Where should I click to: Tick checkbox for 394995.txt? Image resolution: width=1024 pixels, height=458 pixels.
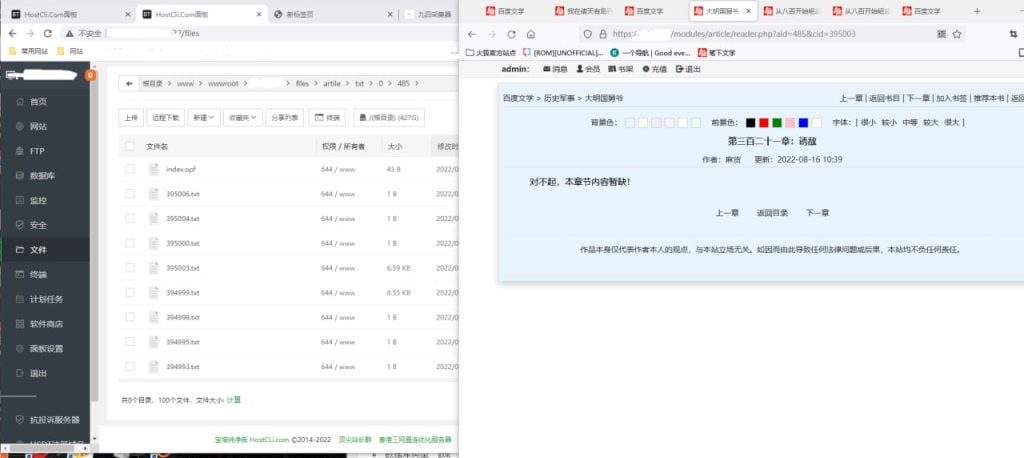click(130, 342)
